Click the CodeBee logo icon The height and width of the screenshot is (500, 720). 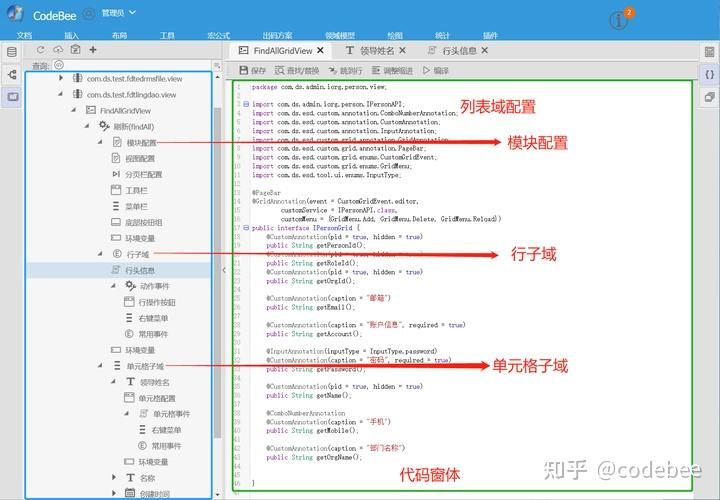pyautogui.click(x=16, y=13)
